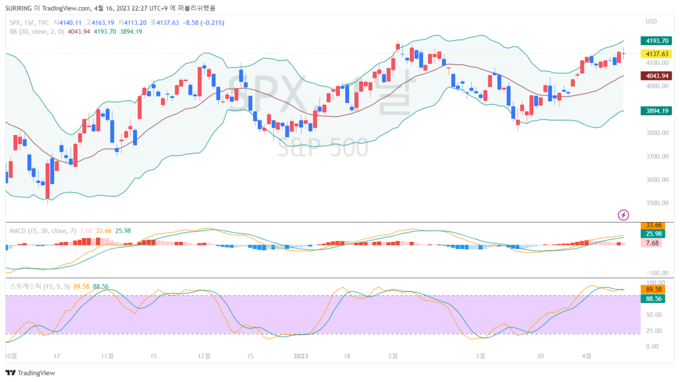680x382 pixels.
Task: Open the MACD (15, 30, close, 7) indicator legend
Action: click(42, 231)
